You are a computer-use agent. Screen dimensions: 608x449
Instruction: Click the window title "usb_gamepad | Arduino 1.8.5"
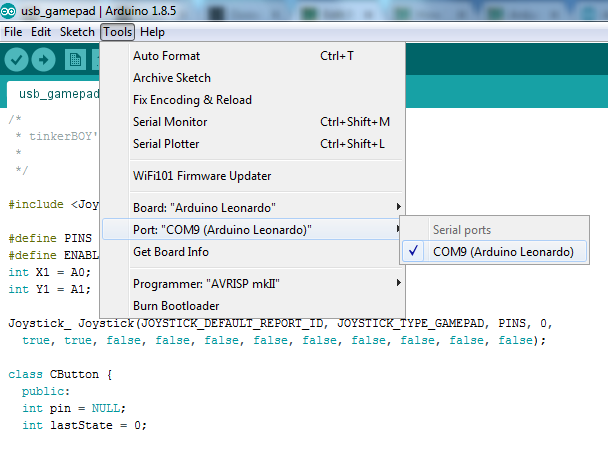tap(98, 11)
